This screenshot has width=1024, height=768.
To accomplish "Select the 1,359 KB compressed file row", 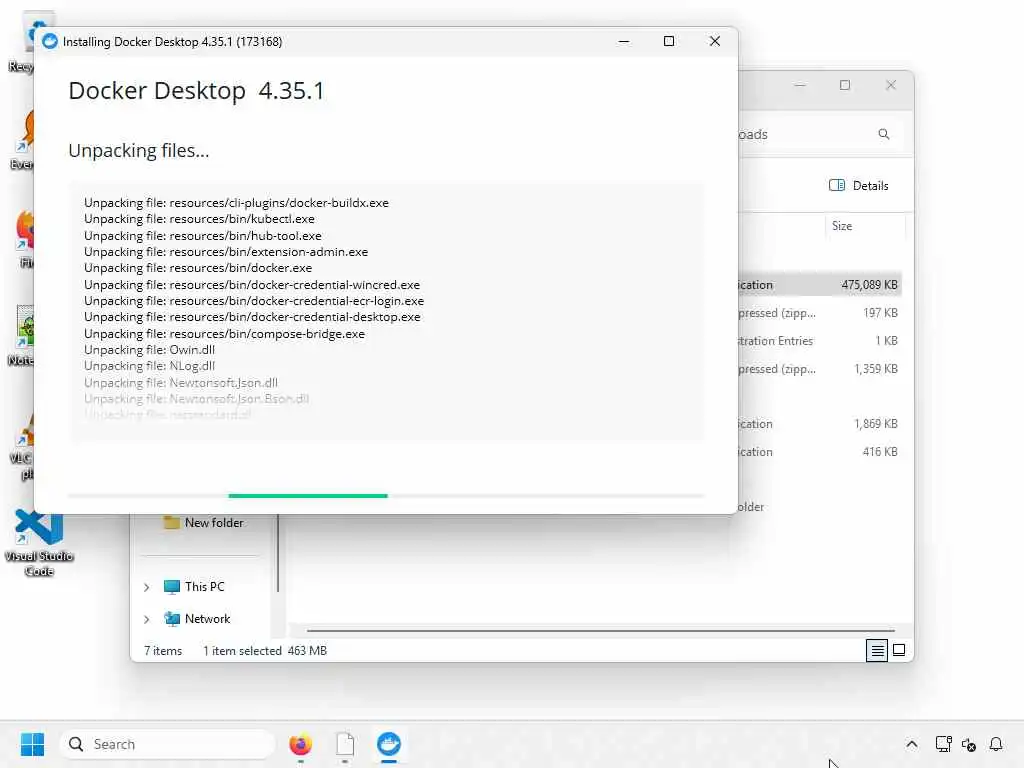I will coord(820,369).
